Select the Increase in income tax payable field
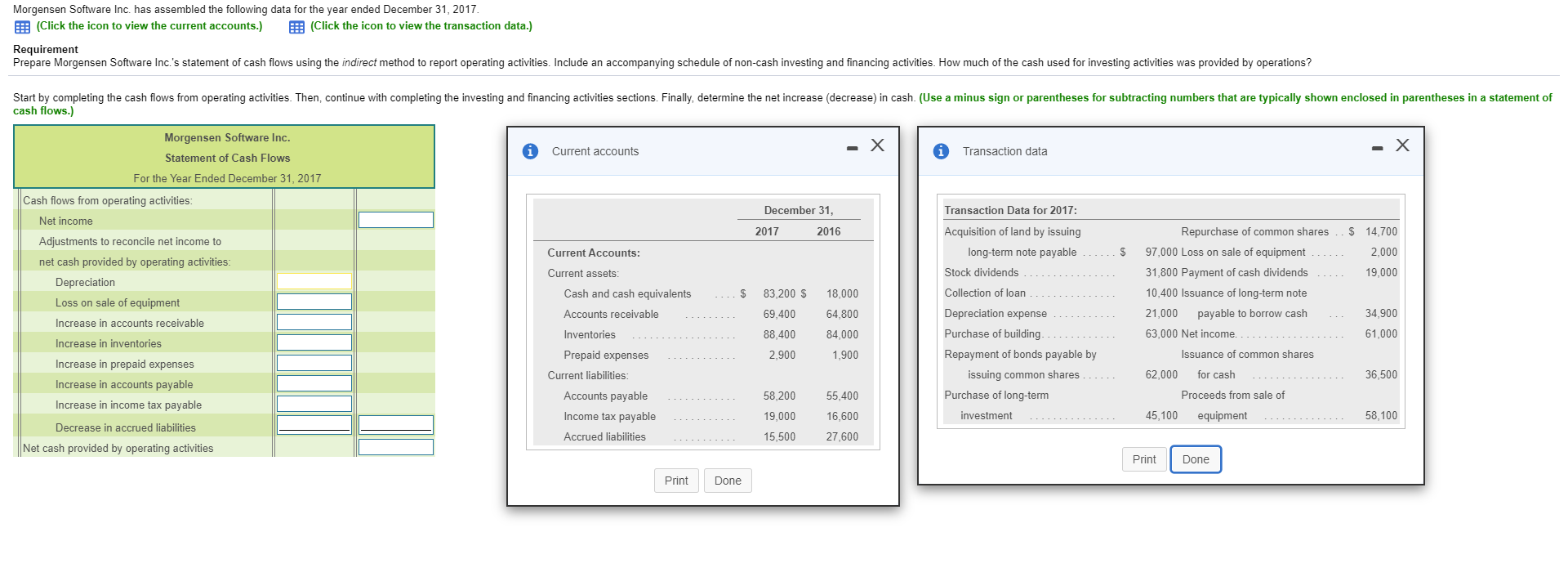1568x577 pixels. pos(314,404)
